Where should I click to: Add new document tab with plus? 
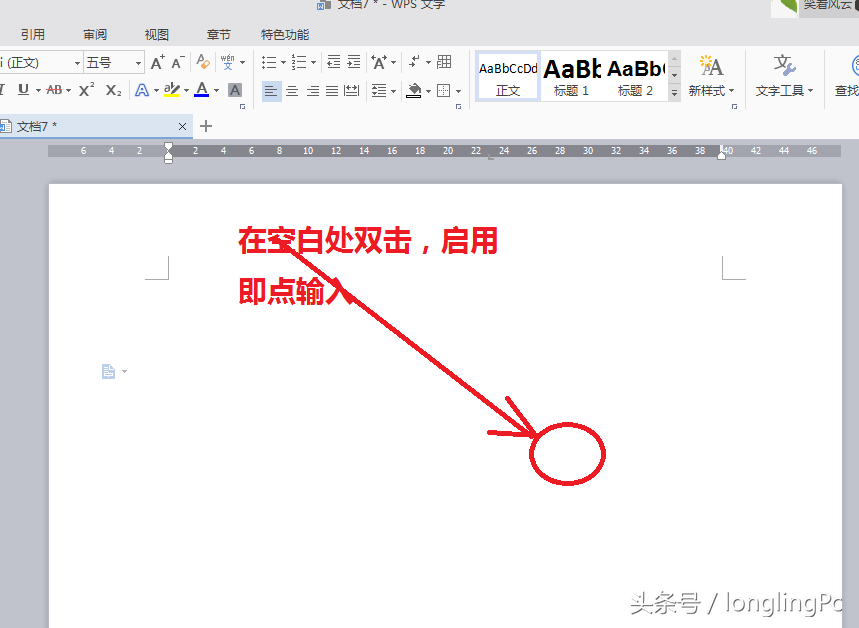coord(206,127)
